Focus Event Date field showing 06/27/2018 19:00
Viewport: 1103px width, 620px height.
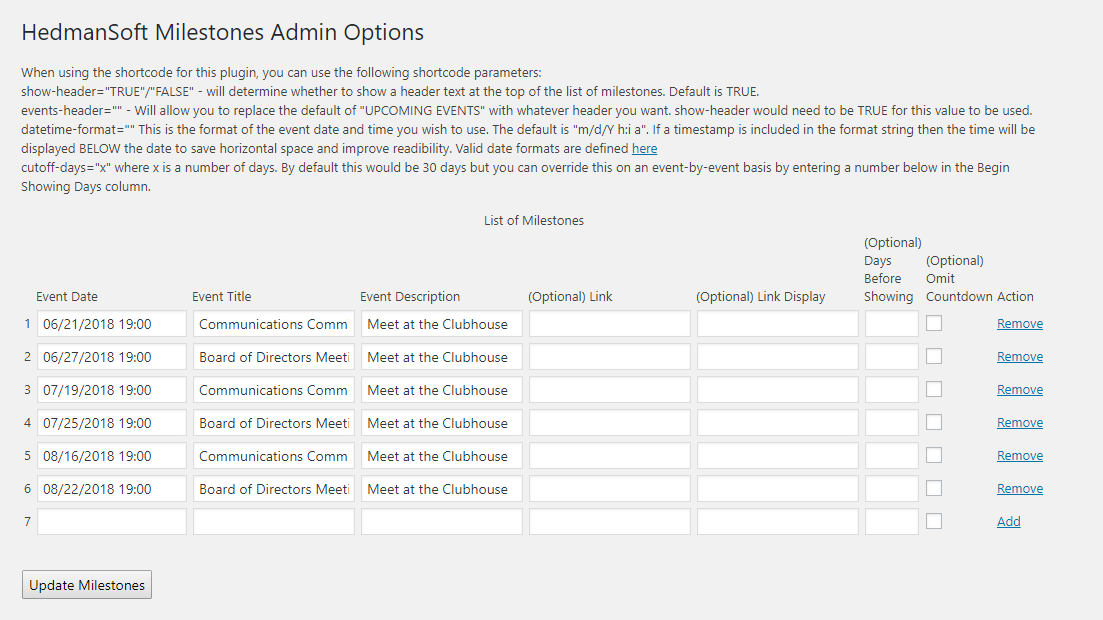tap(112, 357)
